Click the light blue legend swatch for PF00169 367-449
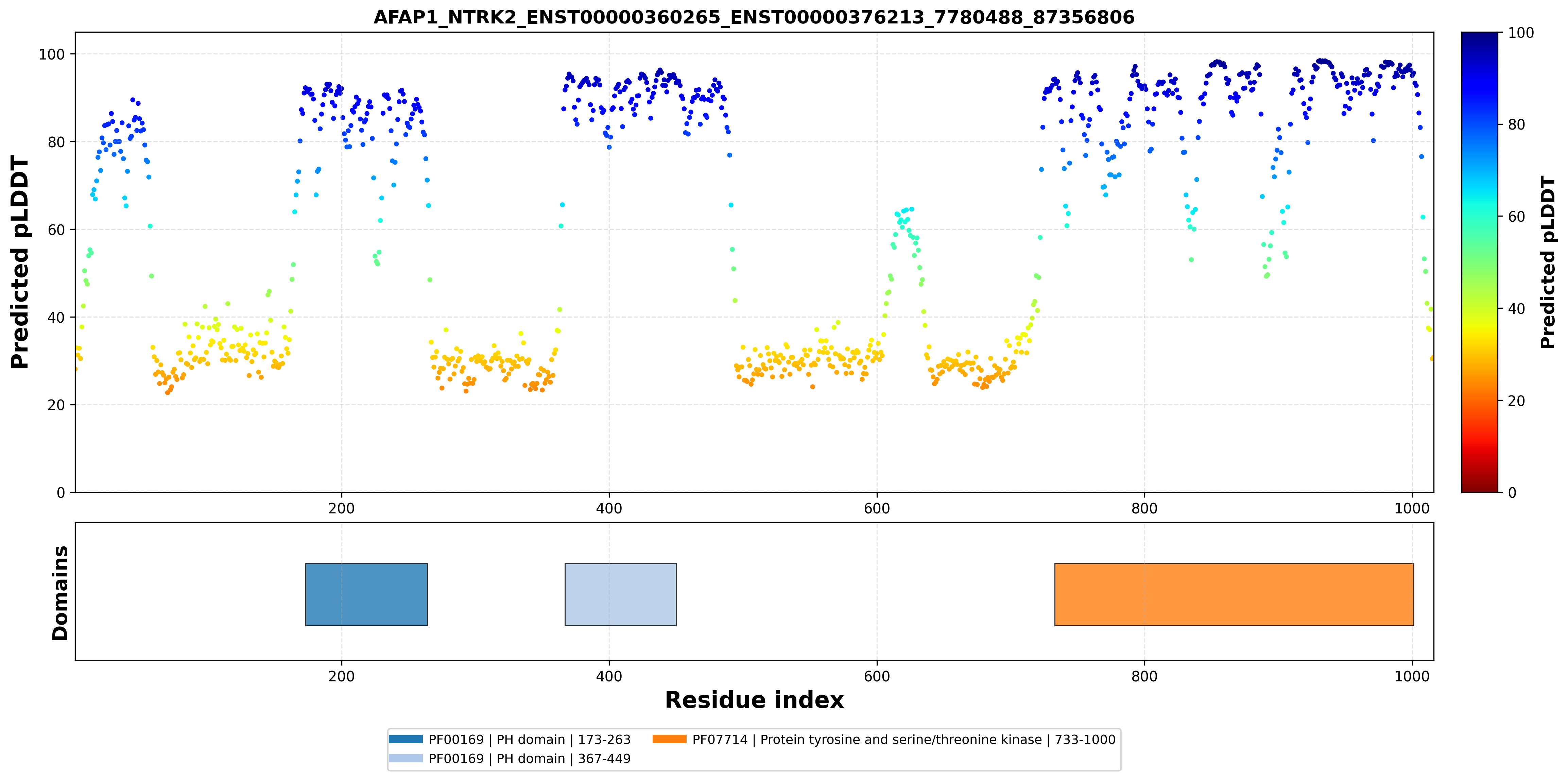Screen dimensions: 1568x781 (406, 758)
